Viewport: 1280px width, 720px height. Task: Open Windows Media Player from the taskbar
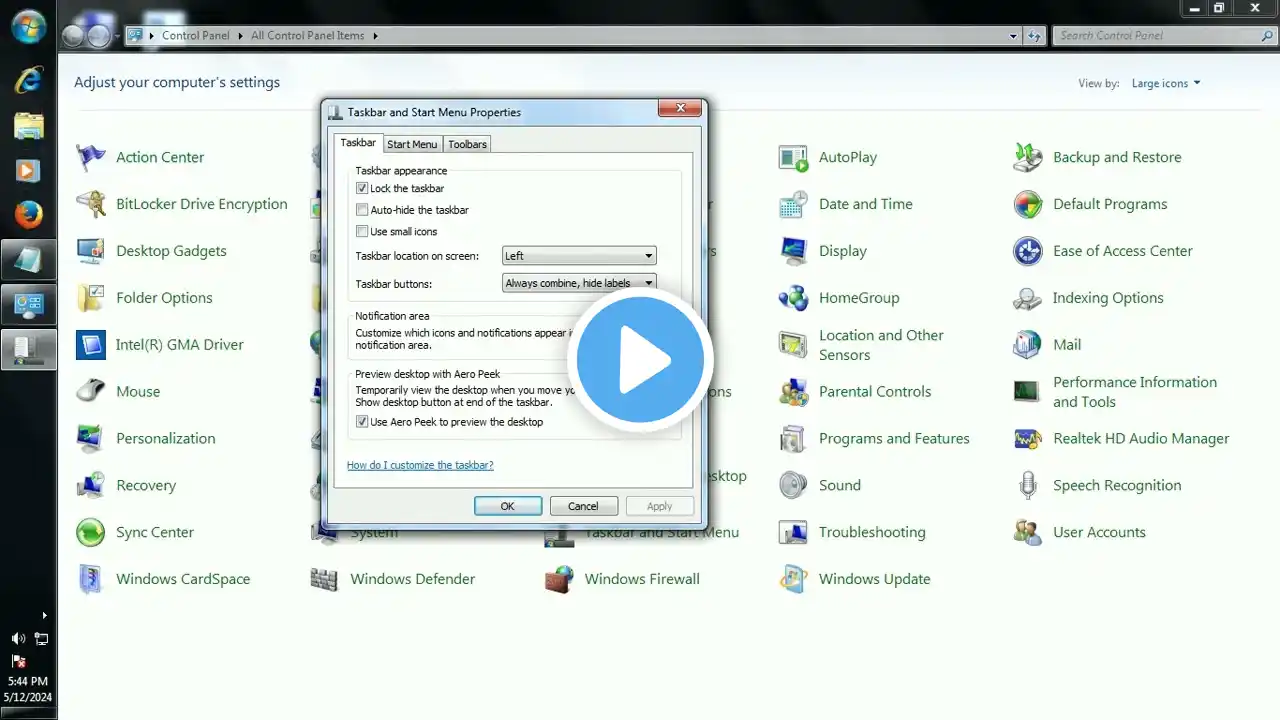coord(28,169)
